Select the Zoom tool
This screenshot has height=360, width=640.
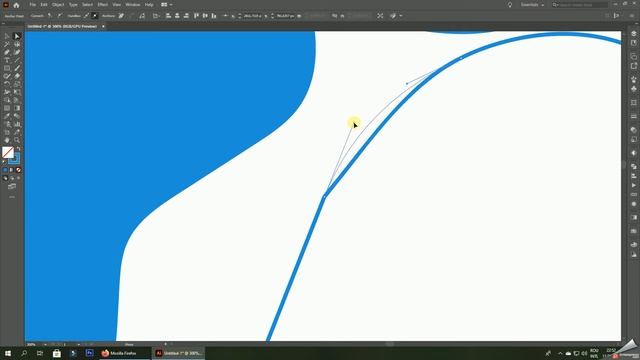[17, 140]
